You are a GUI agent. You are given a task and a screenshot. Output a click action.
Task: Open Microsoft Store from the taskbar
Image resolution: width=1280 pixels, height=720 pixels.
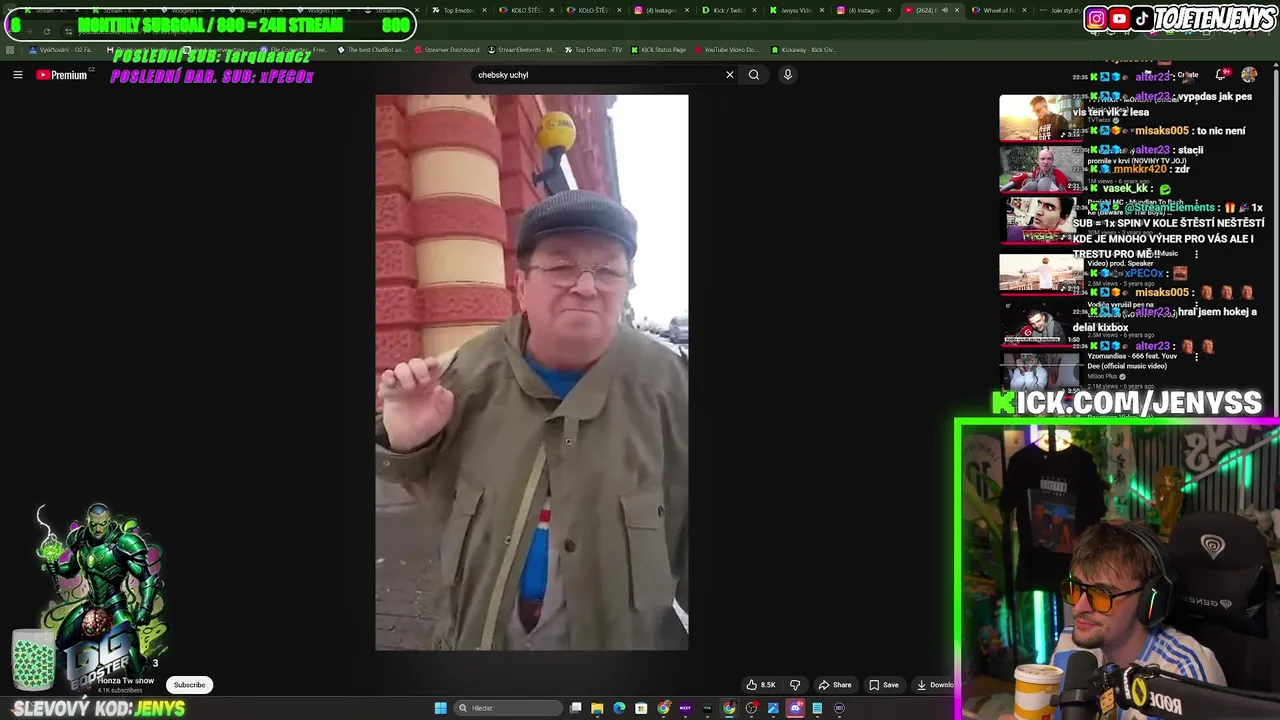(x=641, y=708)
